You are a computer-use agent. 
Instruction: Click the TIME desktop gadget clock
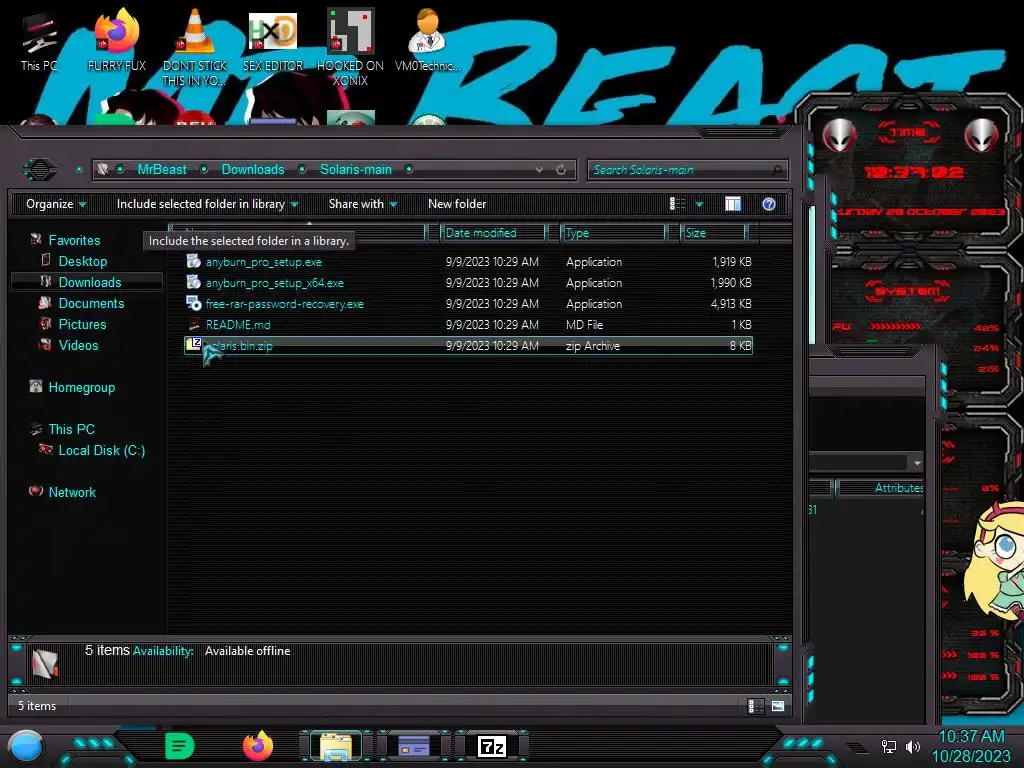[x=912, y=172]
